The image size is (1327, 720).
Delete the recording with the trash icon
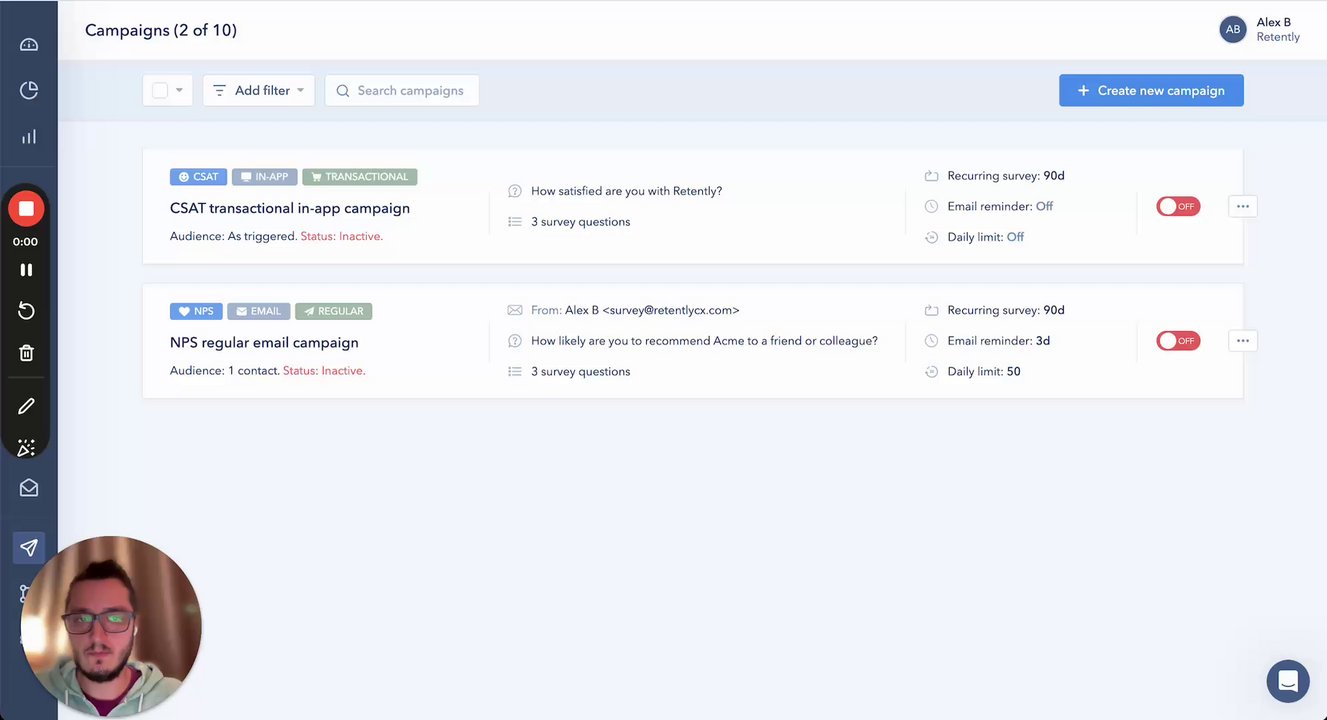point(26,353)
